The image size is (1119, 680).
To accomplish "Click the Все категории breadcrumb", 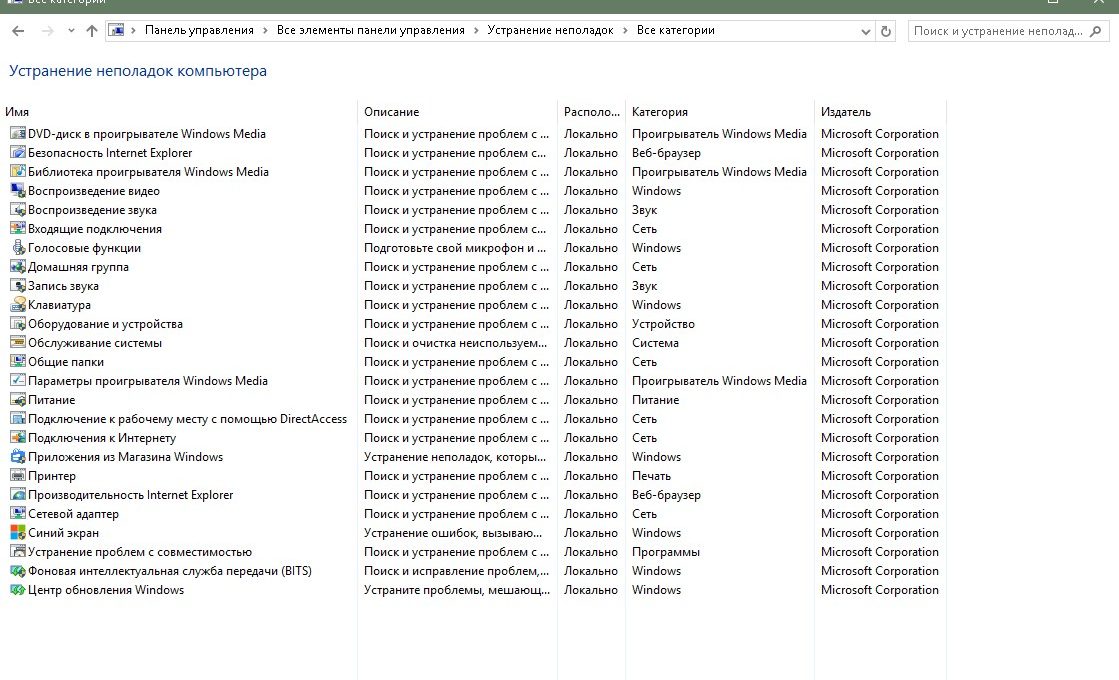I will [x=675, y=30].
